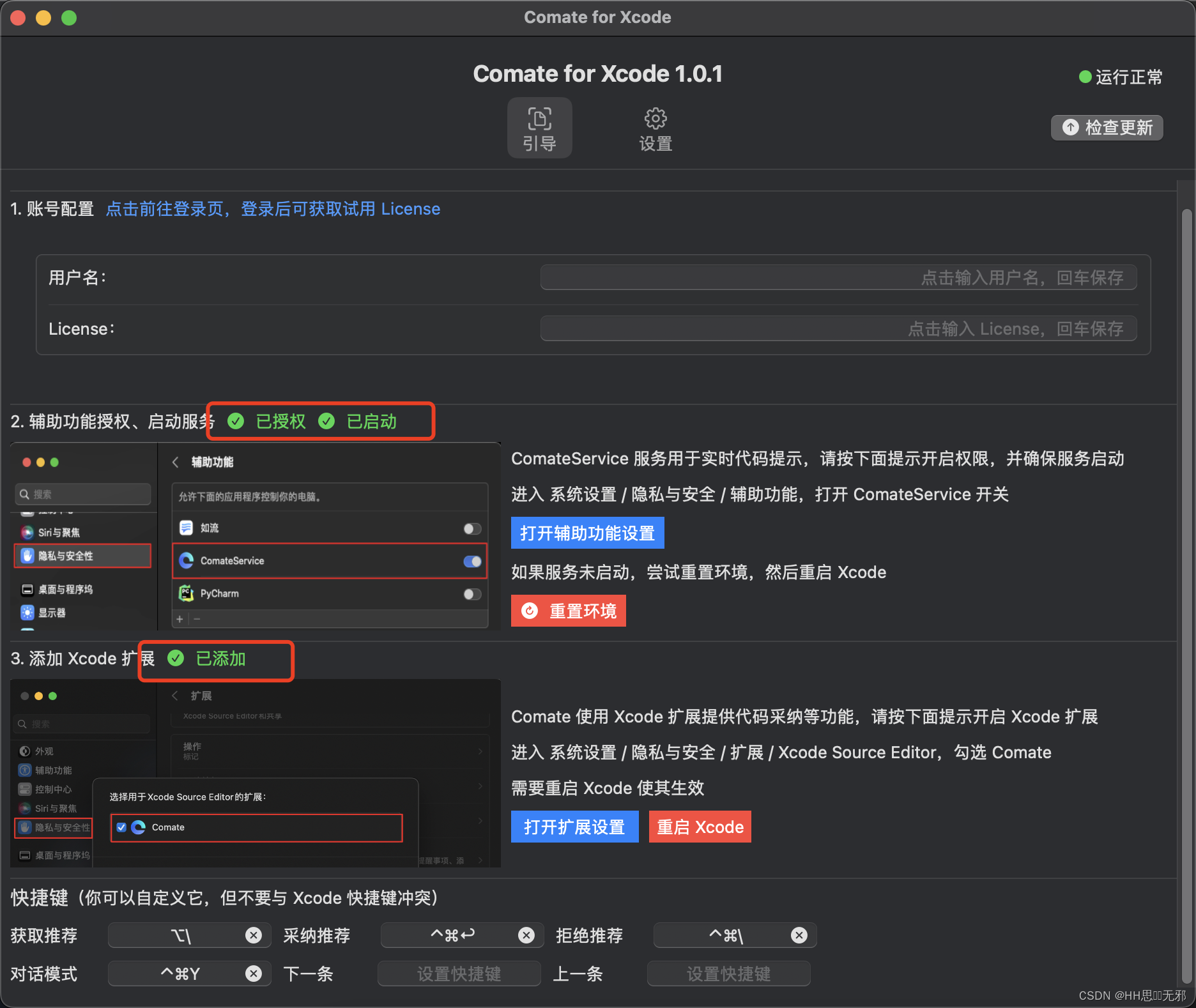Click the 检查更新 check update button
The image size is (1196, 1008).
pyautogui.click(x=1107, y=127)
